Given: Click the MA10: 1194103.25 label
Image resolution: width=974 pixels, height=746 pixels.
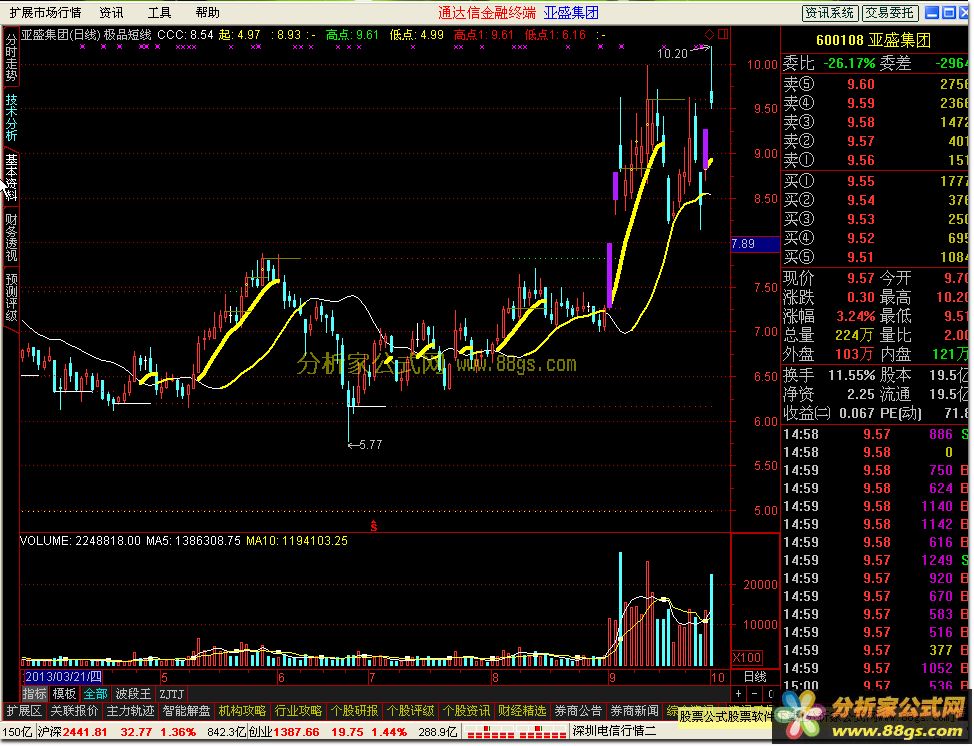Looking at the screenshot, I should [x=297, y=541].
